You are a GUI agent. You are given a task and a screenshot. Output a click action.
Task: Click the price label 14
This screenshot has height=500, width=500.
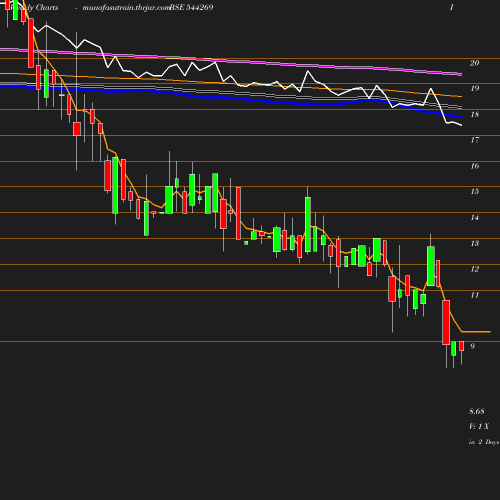coord(474,218)
